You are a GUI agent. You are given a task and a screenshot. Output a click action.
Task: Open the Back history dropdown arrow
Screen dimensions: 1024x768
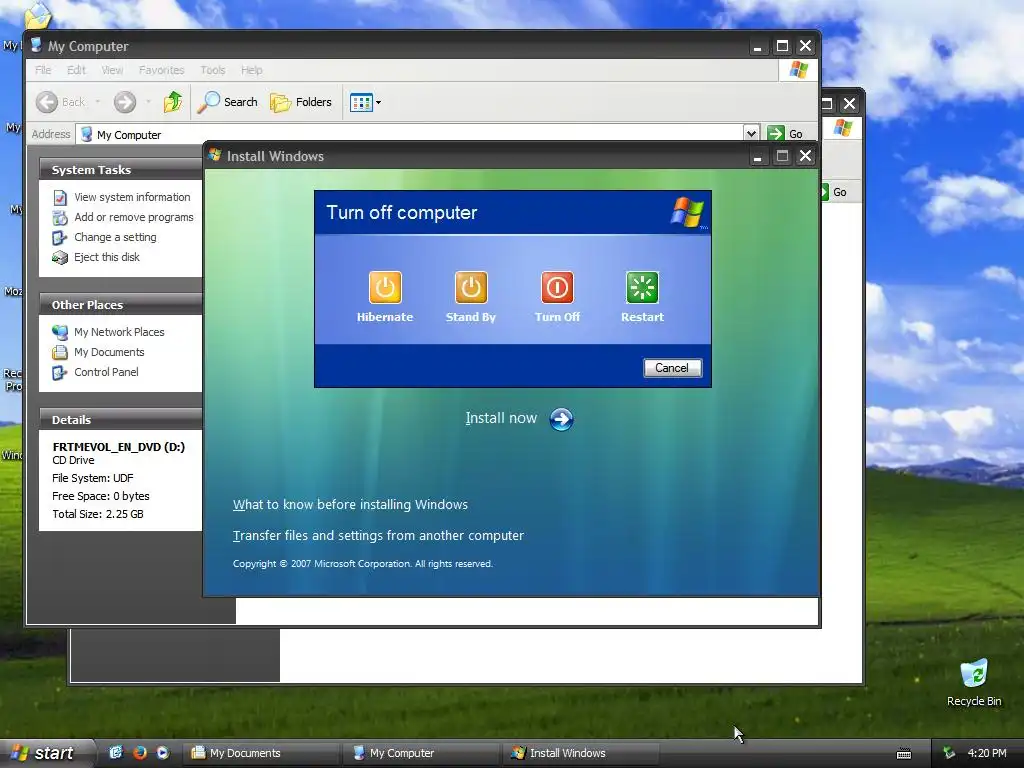coord(98,102)
